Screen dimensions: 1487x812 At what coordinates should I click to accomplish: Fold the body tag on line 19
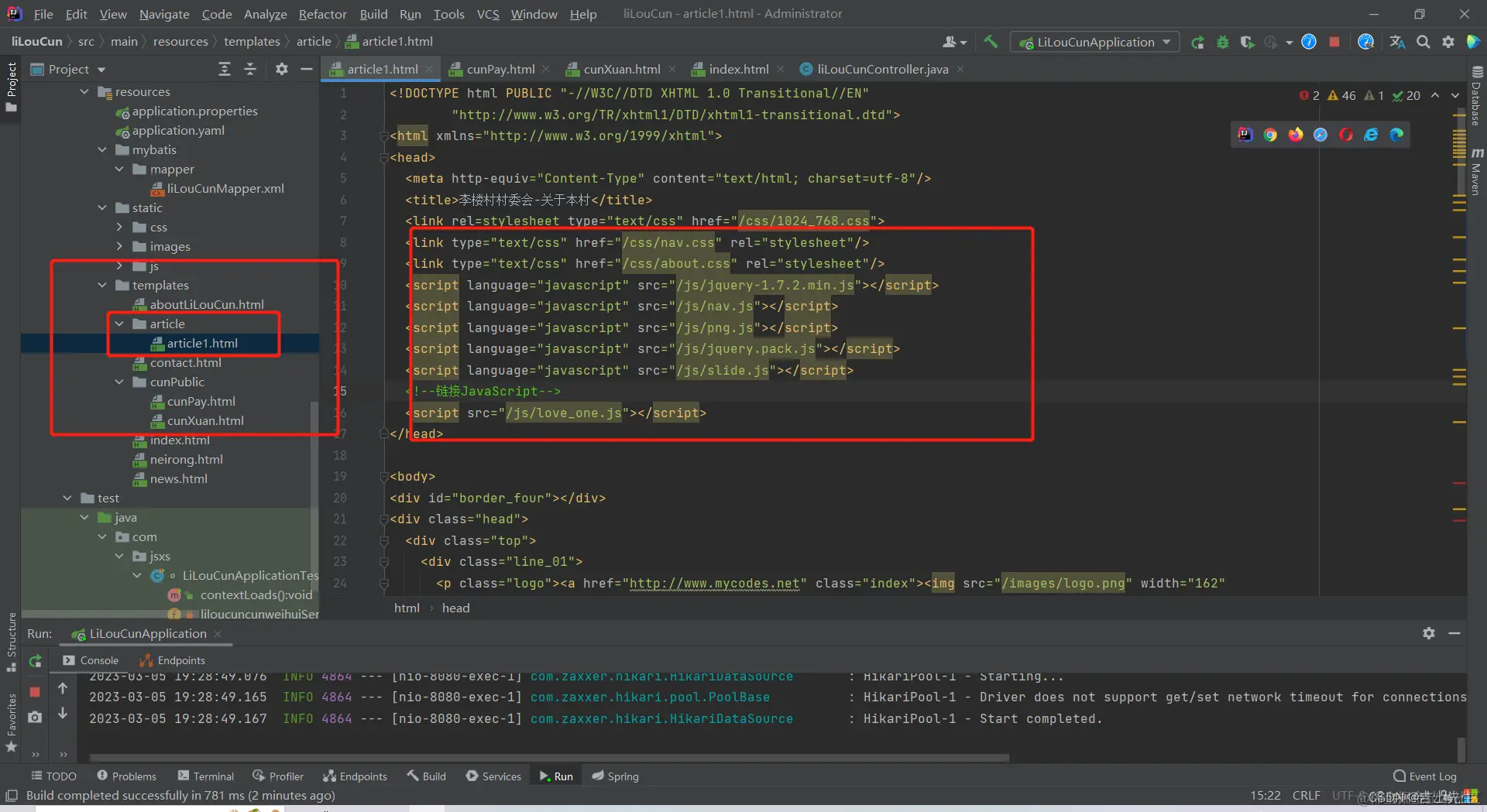coord(383,477)
